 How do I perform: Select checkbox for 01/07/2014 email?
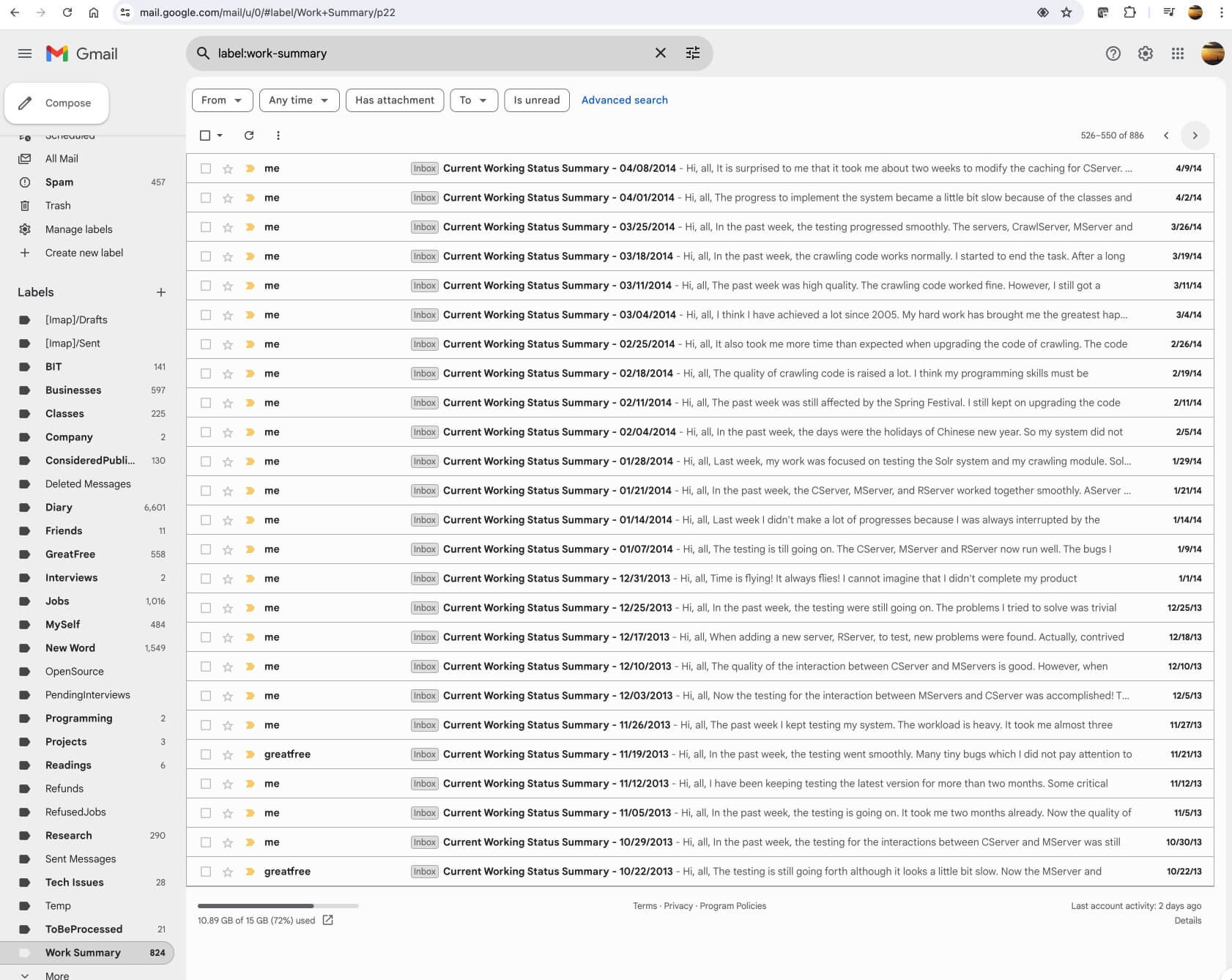point(206,549)
